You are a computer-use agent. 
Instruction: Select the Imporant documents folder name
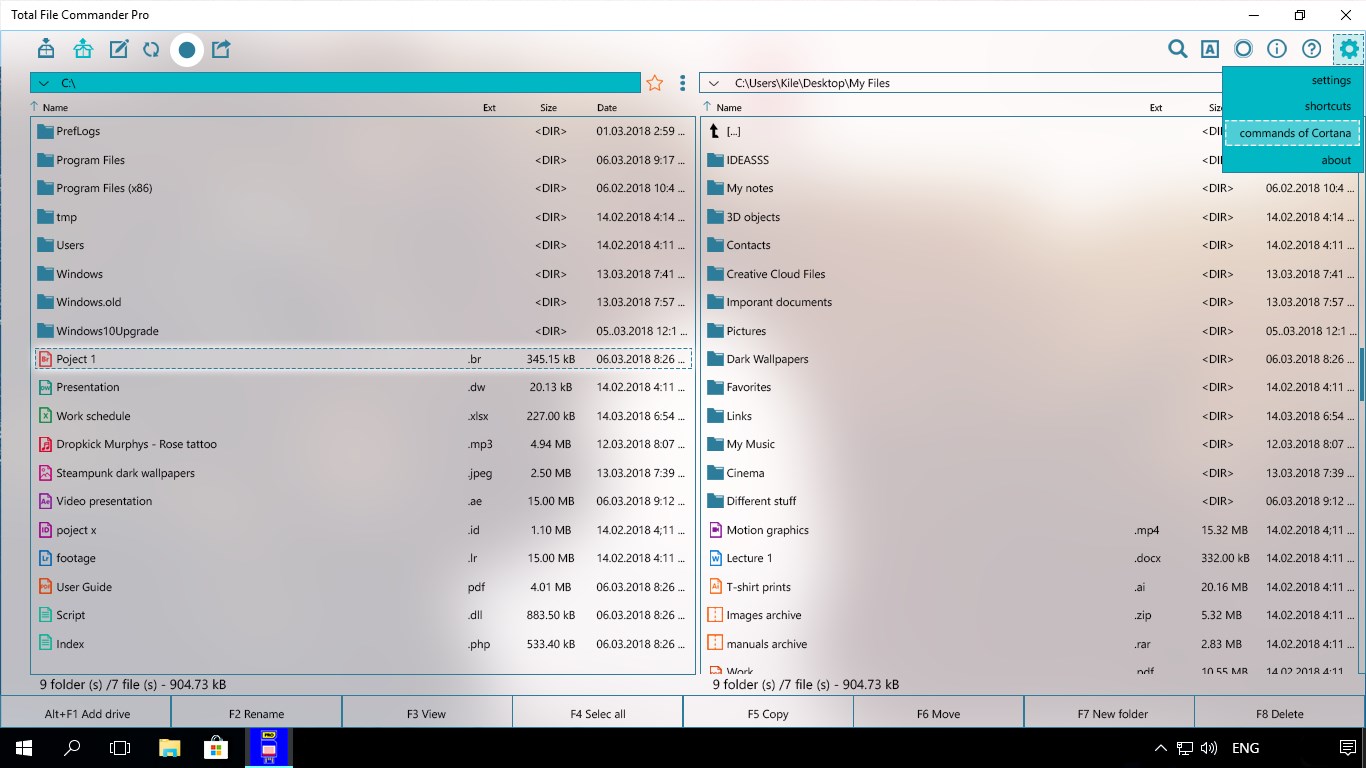[779, 302]
